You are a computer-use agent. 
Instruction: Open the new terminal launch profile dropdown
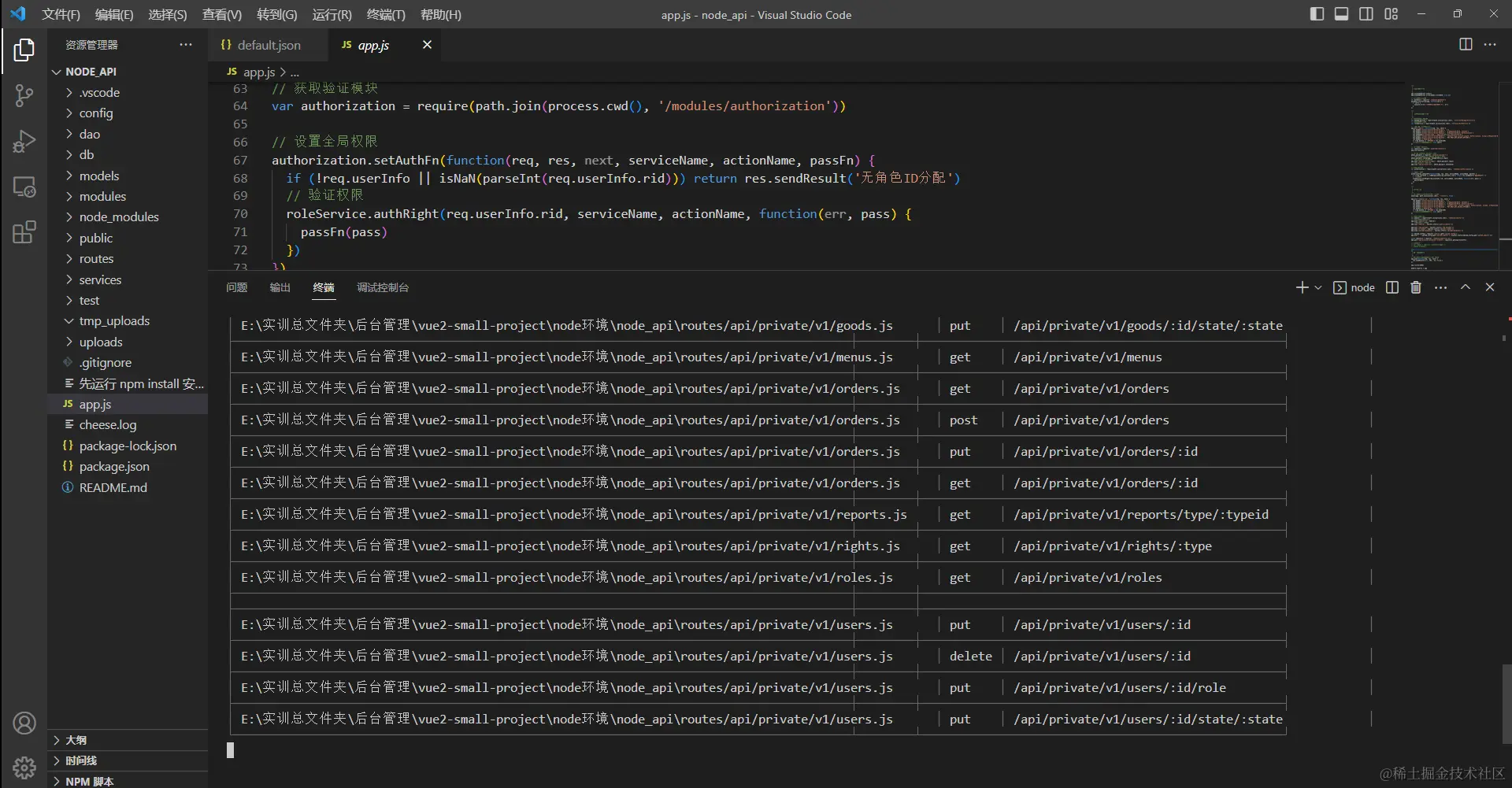pos(1317,288)
